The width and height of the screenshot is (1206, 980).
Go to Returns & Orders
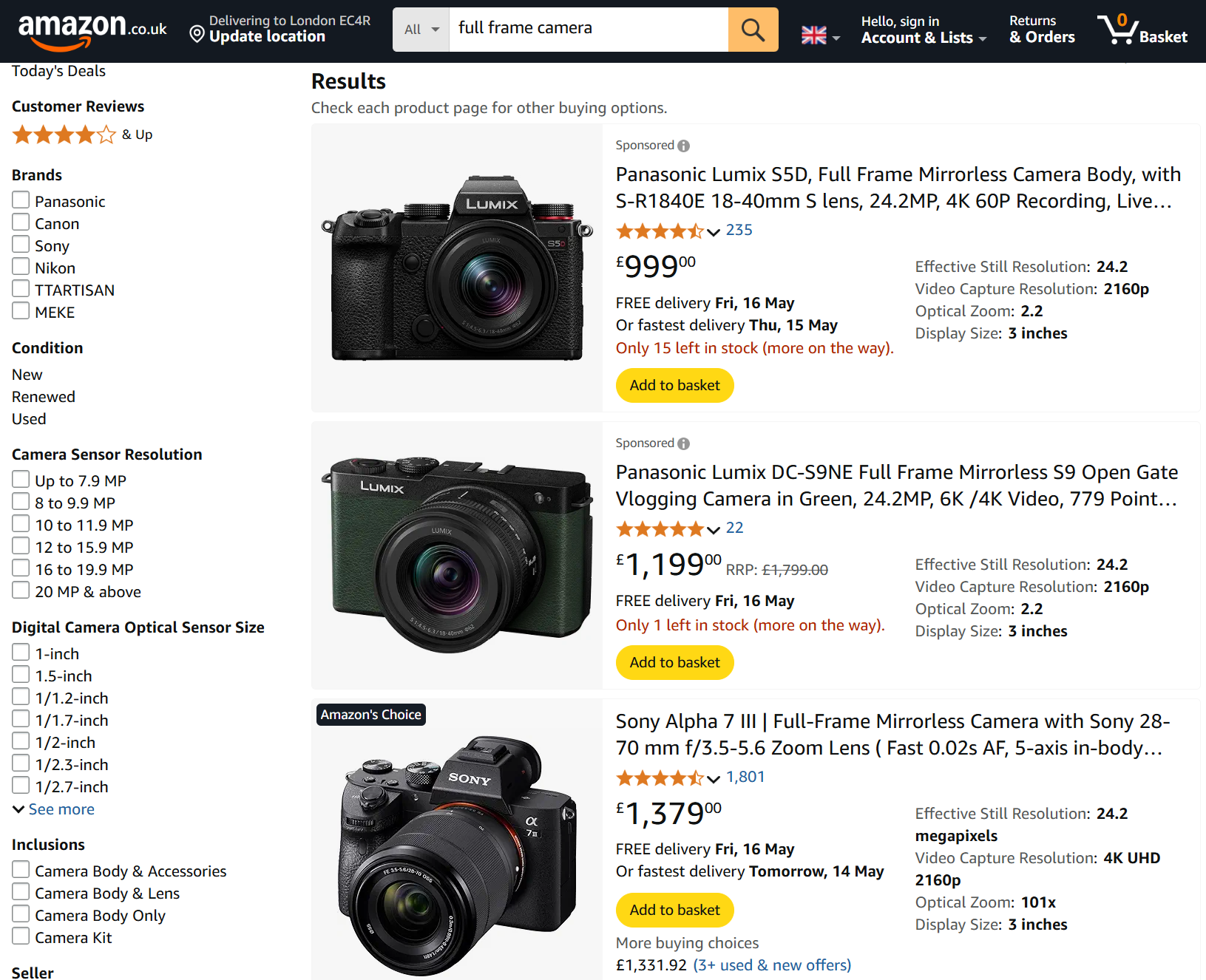tap(1042, 30)
